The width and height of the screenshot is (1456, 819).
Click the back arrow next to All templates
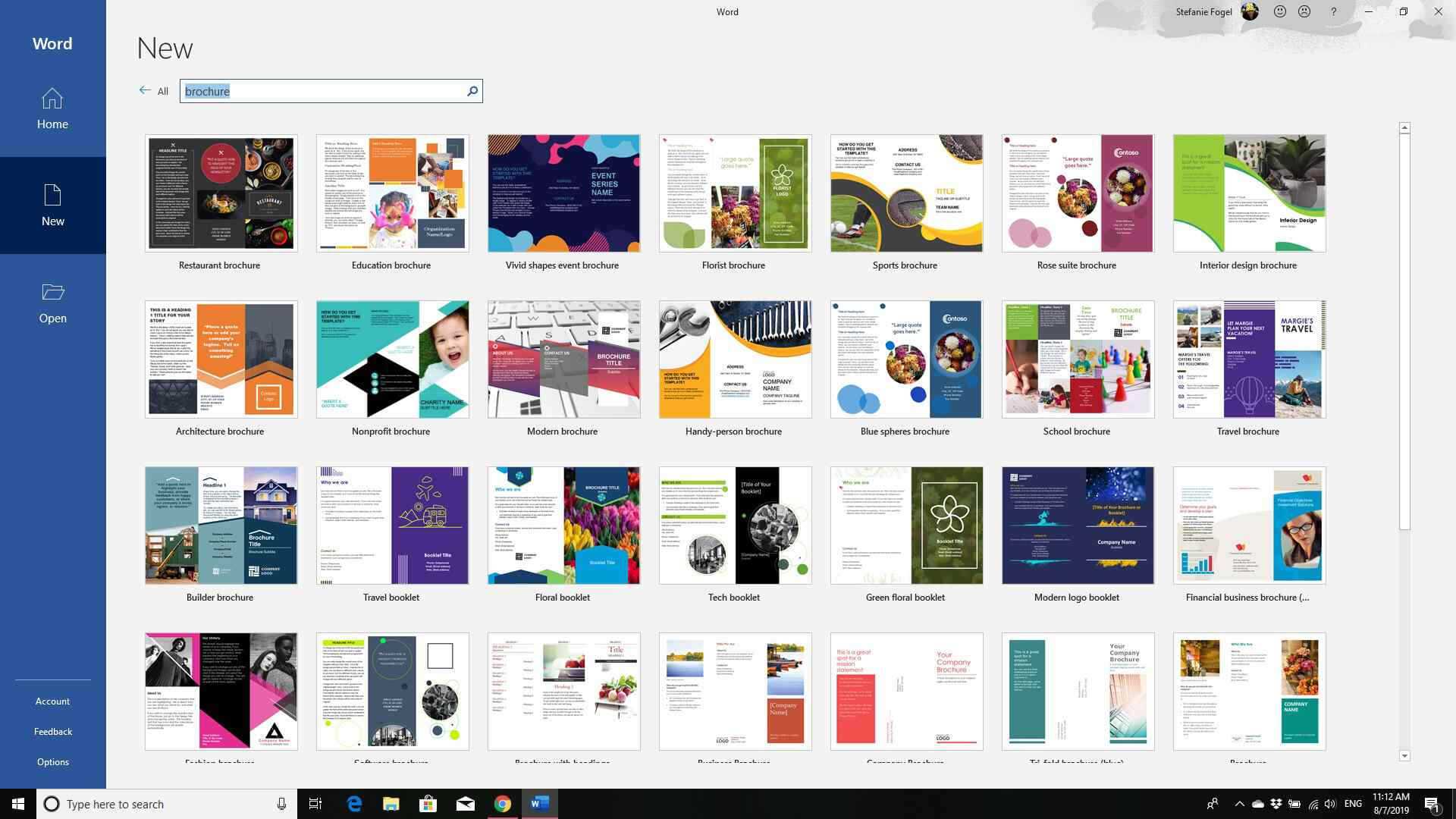pos(144,91)
